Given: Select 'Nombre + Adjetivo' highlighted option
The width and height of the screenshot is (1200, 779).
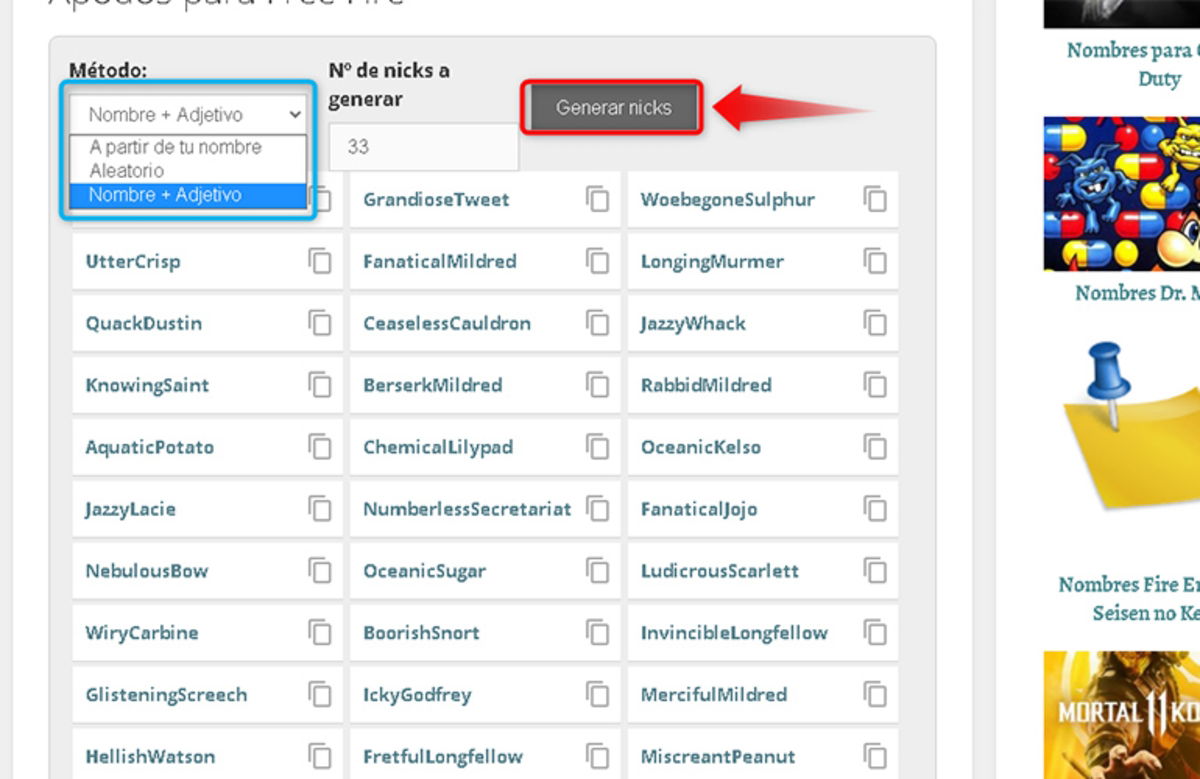Looking at the screenshot, I should coord(165,195).
